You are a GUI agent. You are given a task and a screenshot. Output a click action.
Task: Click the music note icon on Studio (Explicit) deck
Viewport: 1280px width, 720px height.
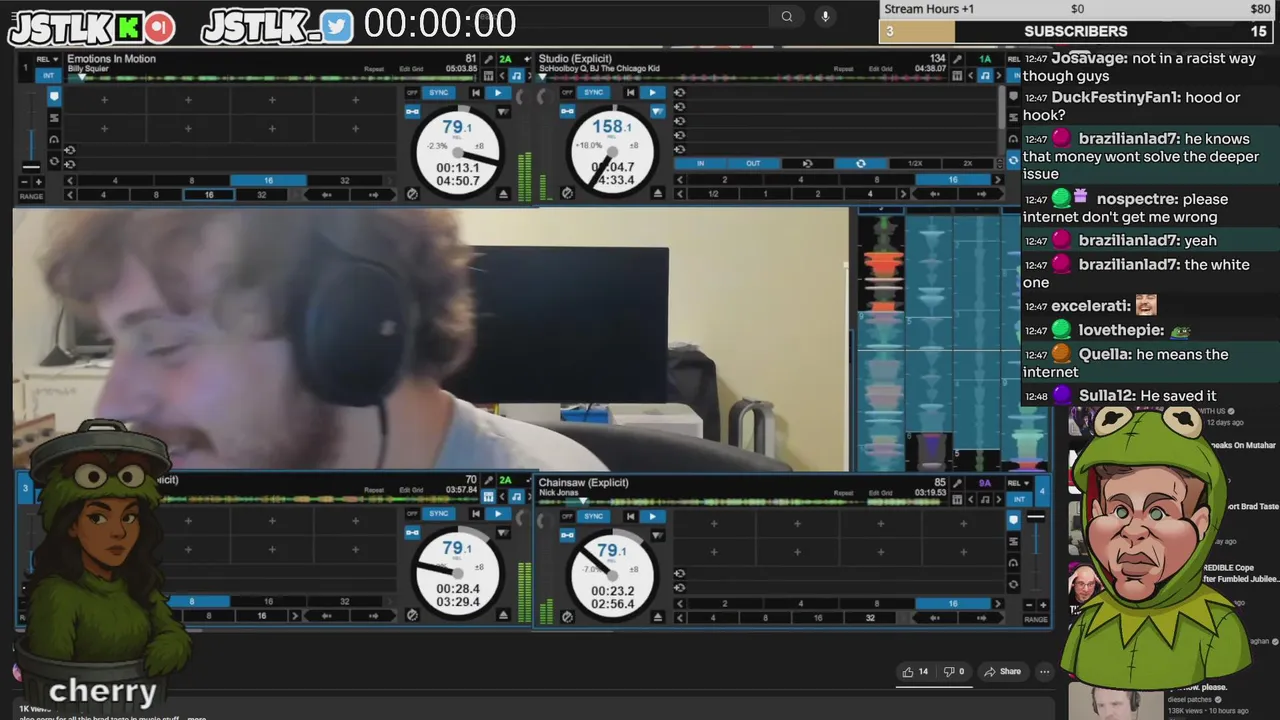point(985,76)
